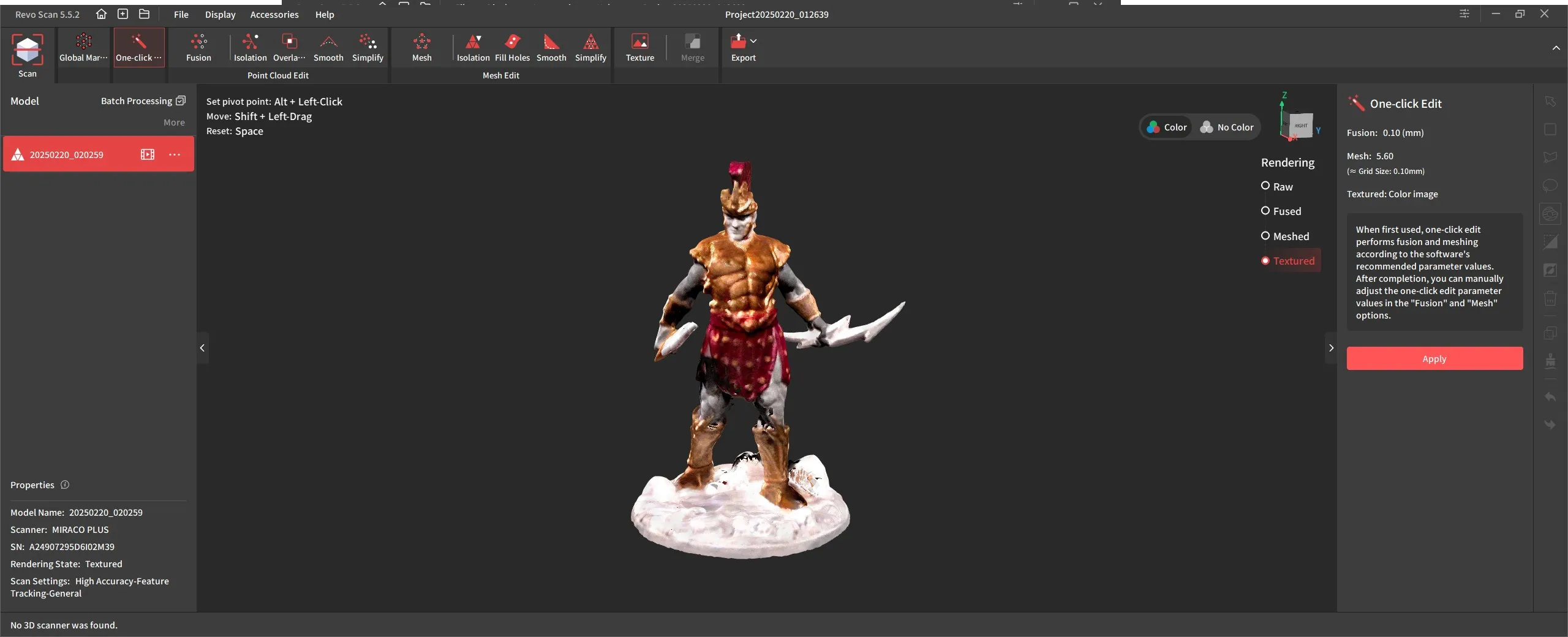Pick the rectangle selection tool

click(x=1550, y=129)
